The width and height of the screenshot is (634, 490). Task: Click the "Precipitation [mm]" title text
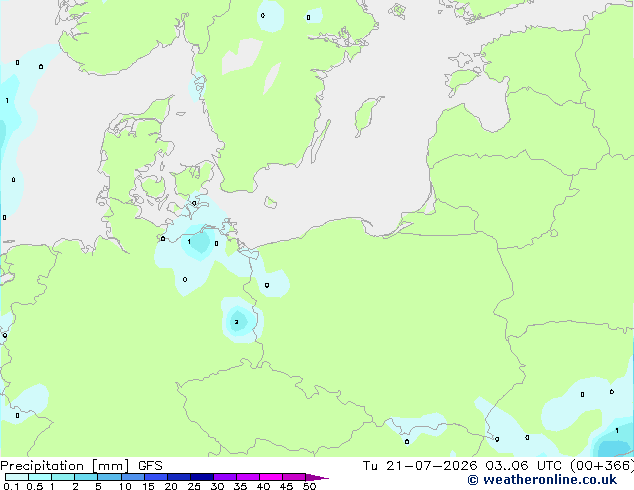65,466
